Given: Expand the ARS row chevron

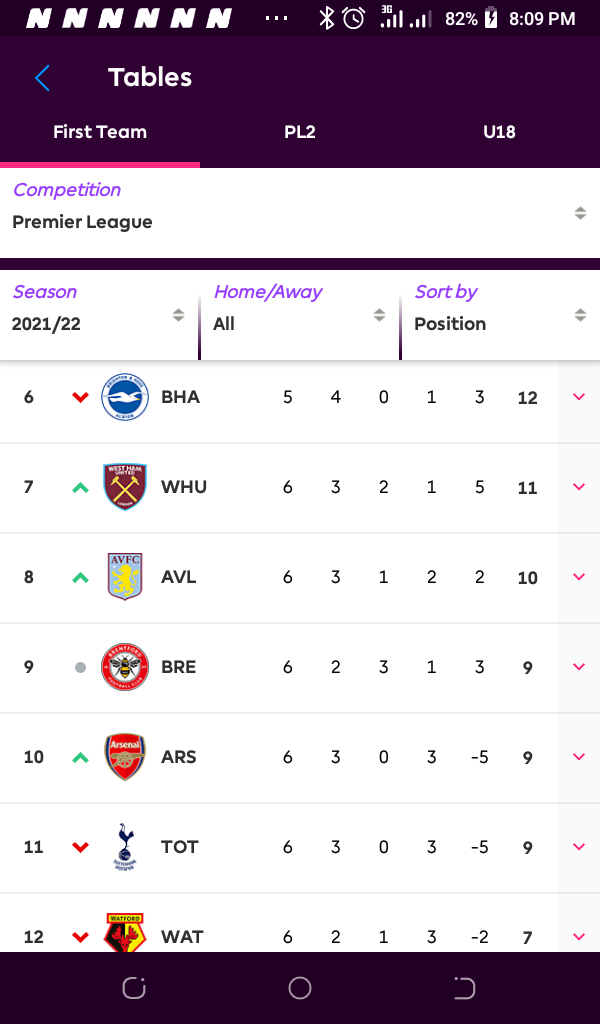Looking at the screenshot, I should point(579,757).
